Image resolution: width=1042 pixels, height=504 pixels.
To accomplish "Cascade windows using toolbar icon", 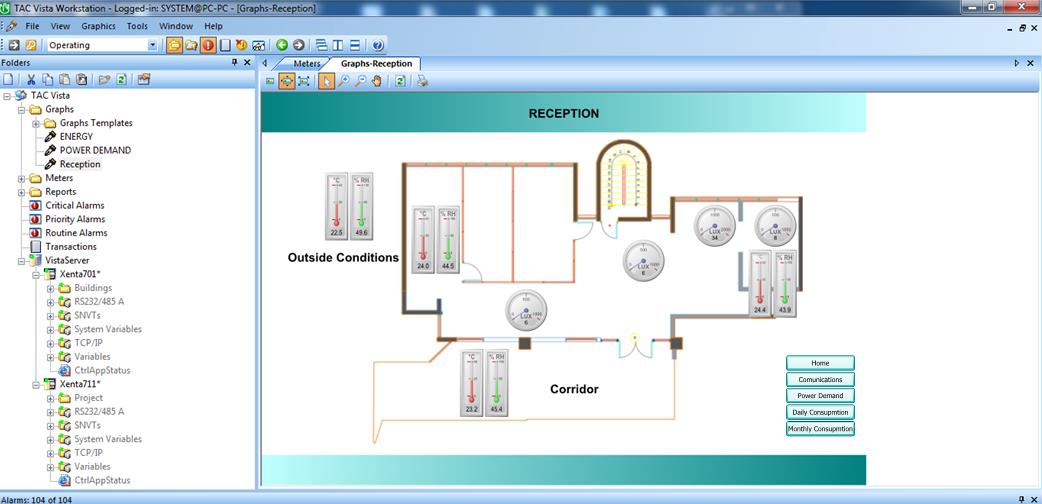I will click(x=322, y=45).
